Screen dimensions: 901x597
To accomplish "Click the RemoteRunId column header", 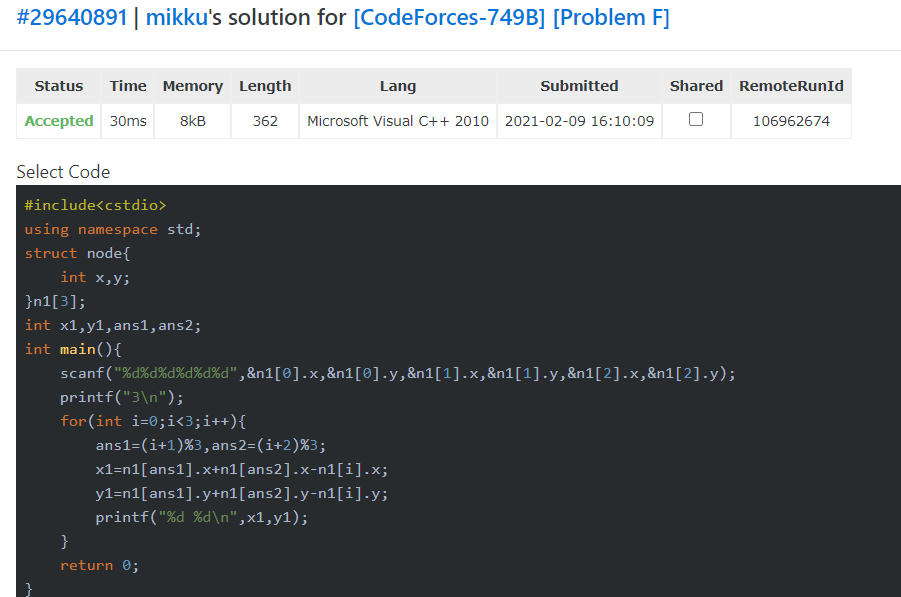I will tap(791, 86).
